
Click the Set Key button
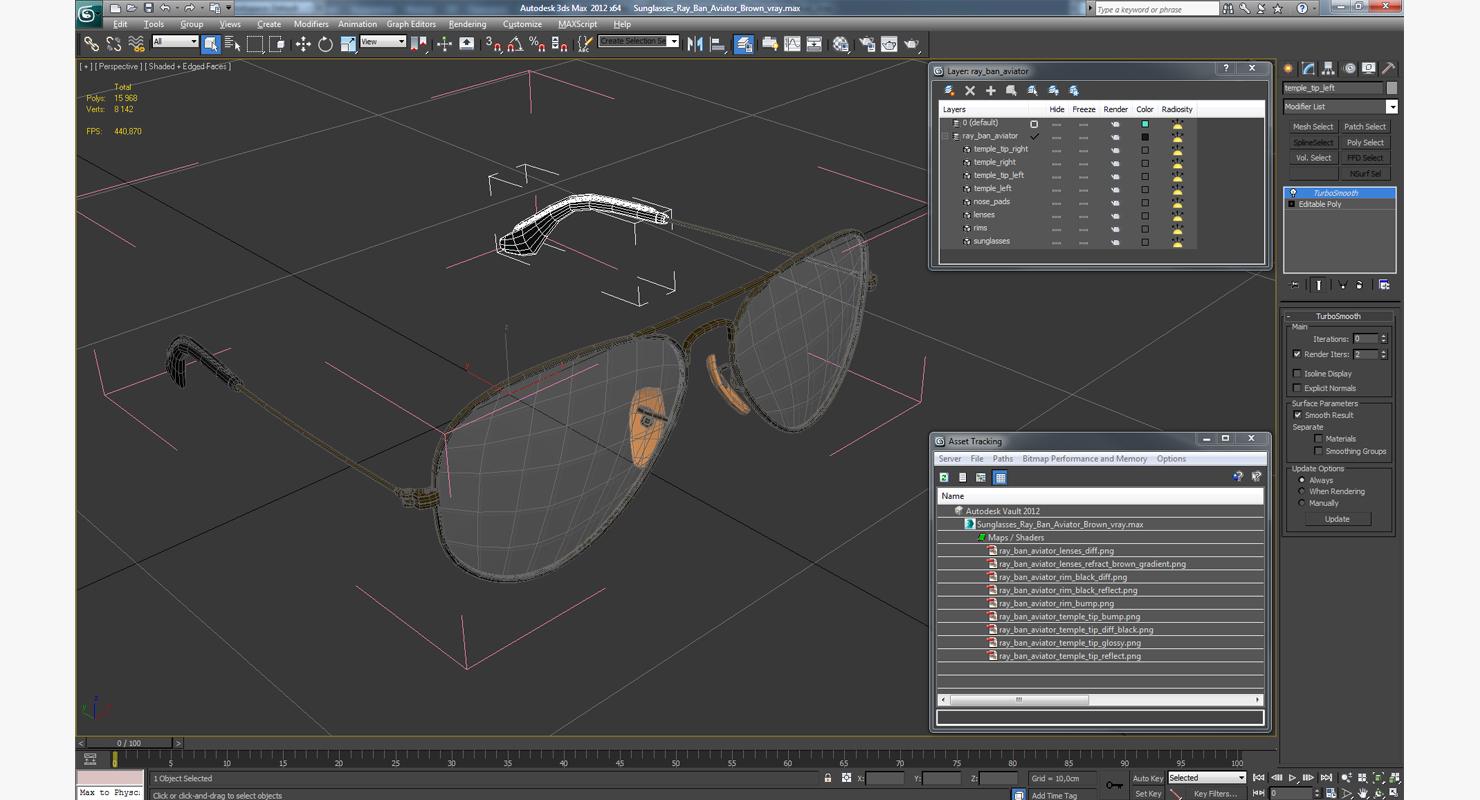point(1147,794)
